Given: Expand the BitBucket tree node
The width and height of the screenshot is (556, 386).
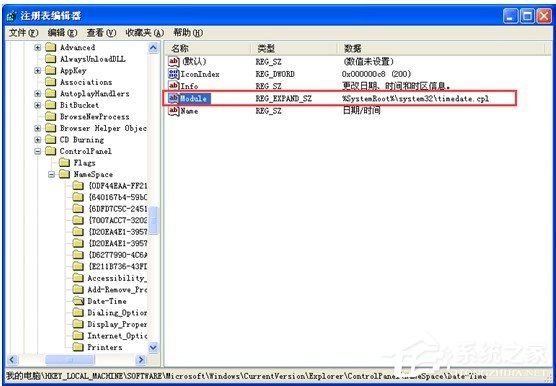Looking at the screenshot, I should pyautogui.click(x=38, y=105).
